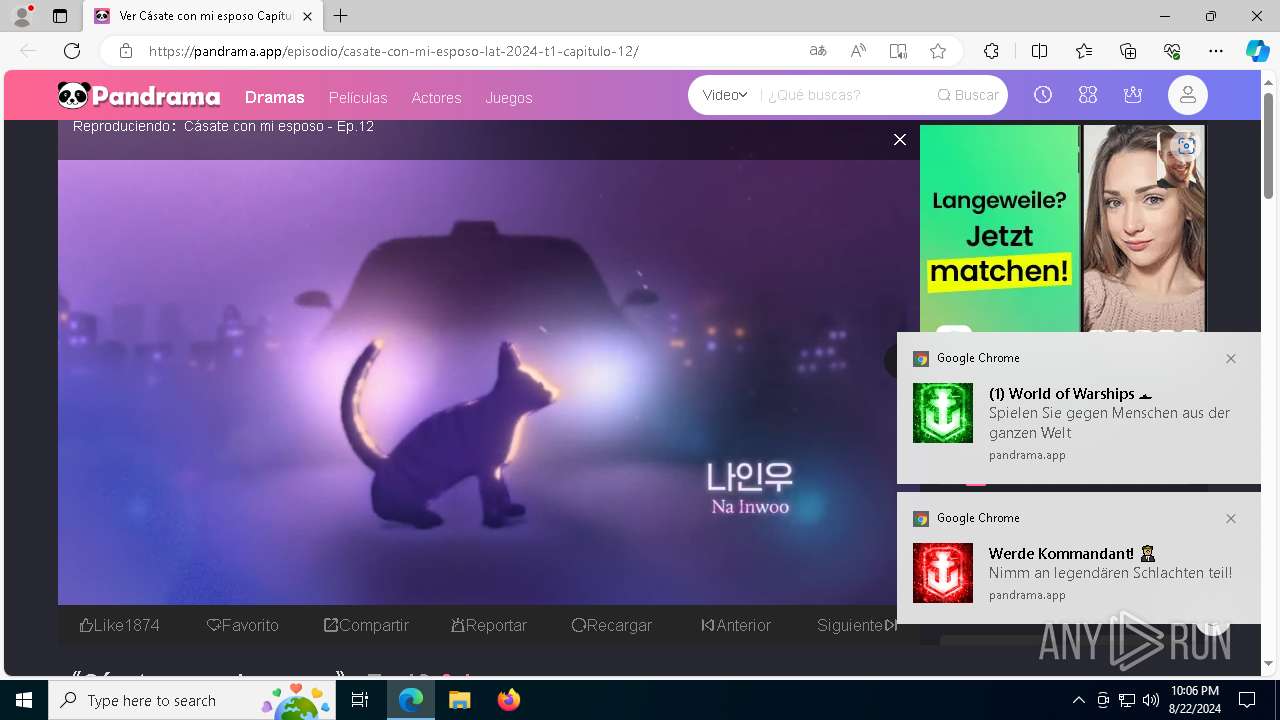This screenshot has width=1280, height=720.
Task: Dismiss the World of Warships notification
Action: (x=1231, y=358)
